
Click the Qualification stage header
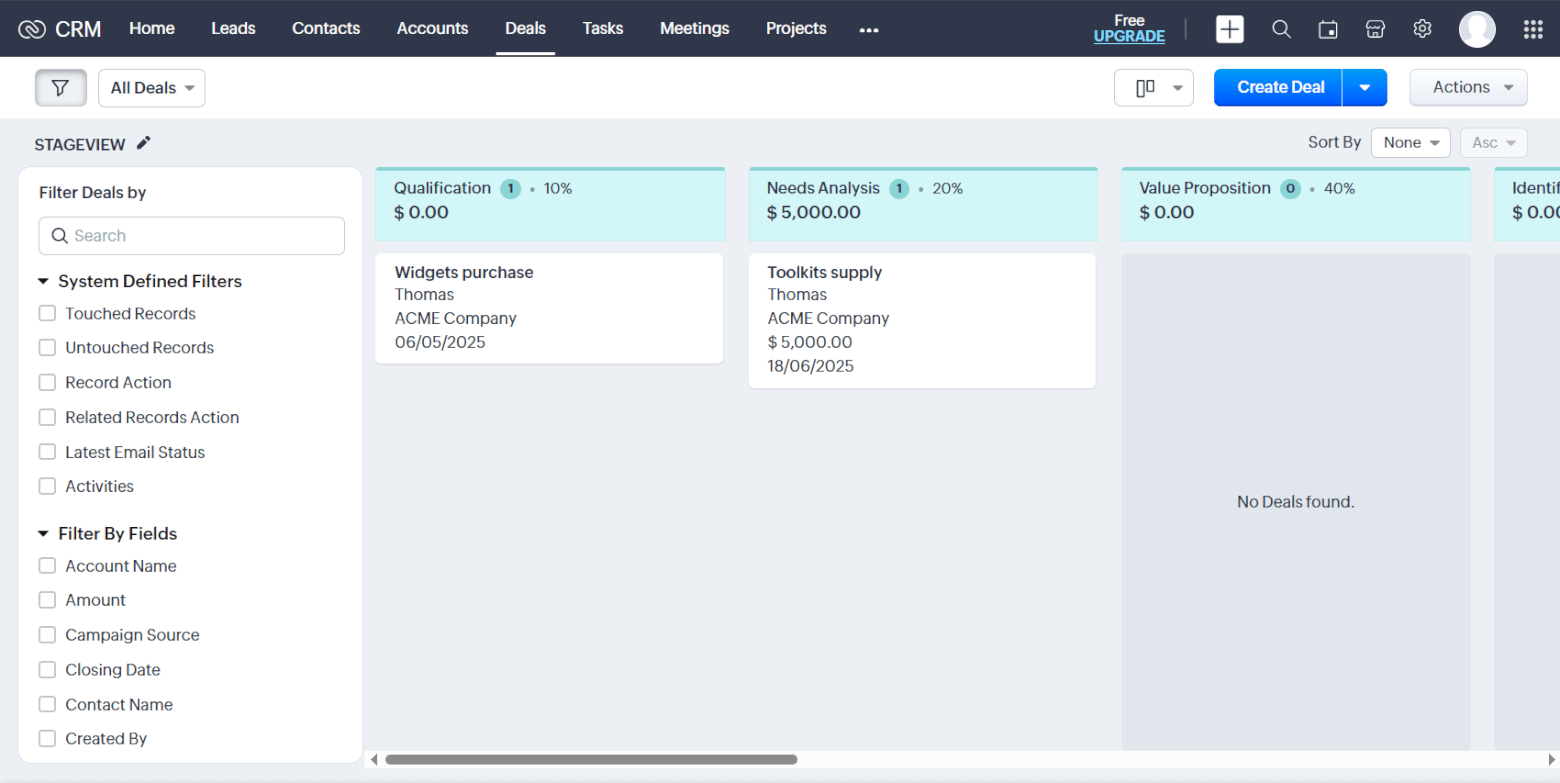(550, 205)
